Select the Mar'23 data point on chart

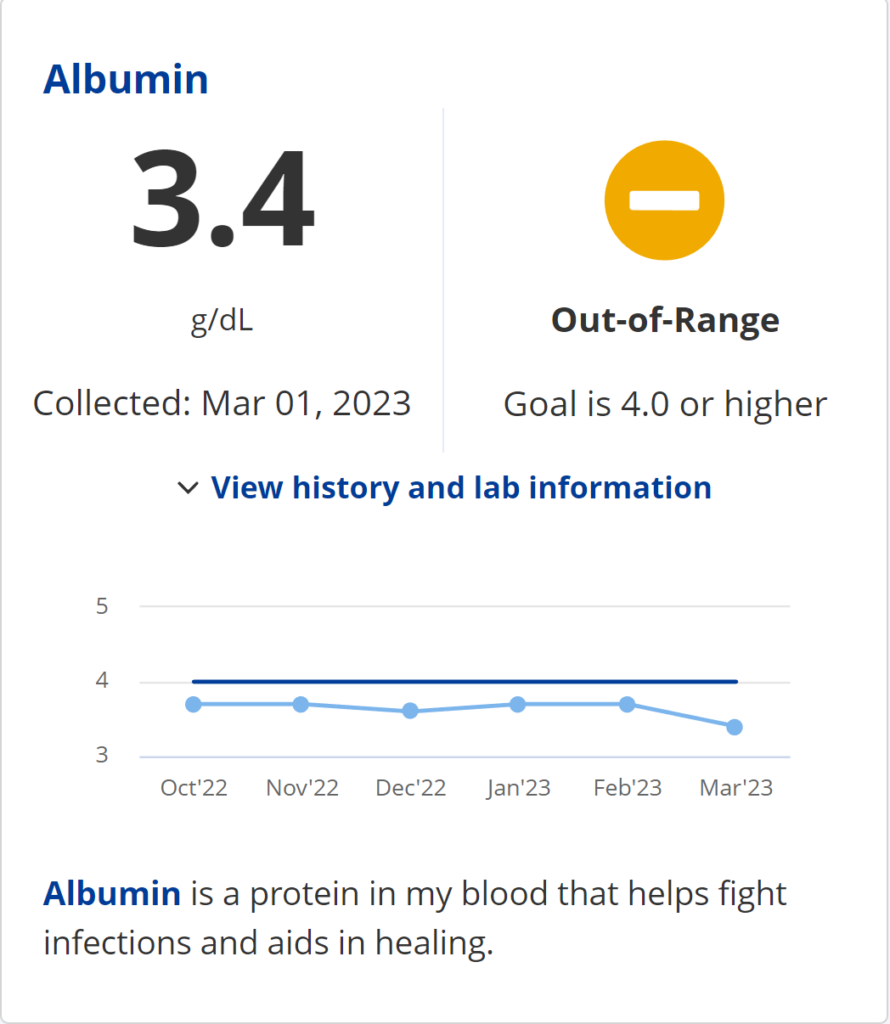pyautogui.click(x=735, y=727)
